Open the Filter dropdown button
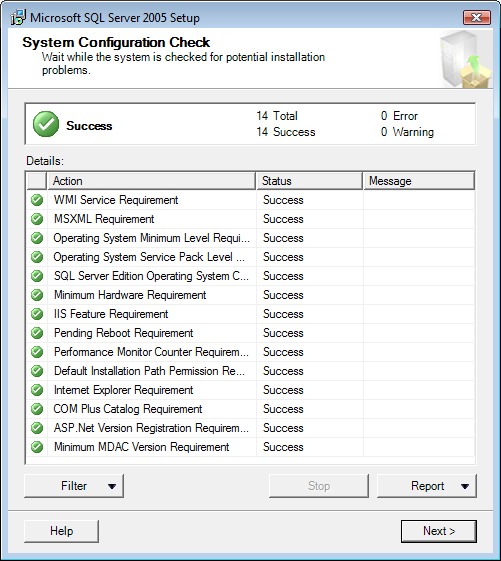This screenshot has width=501, height=561. tap(74, 486)
